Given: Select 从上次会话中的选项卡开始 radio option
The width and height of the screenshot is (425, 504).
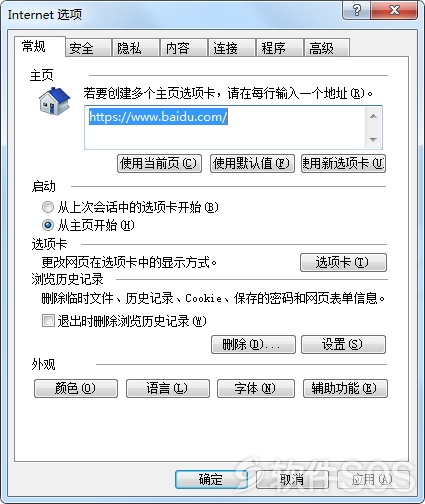Looking at the screenshot, I should click(x=48, y=207).
